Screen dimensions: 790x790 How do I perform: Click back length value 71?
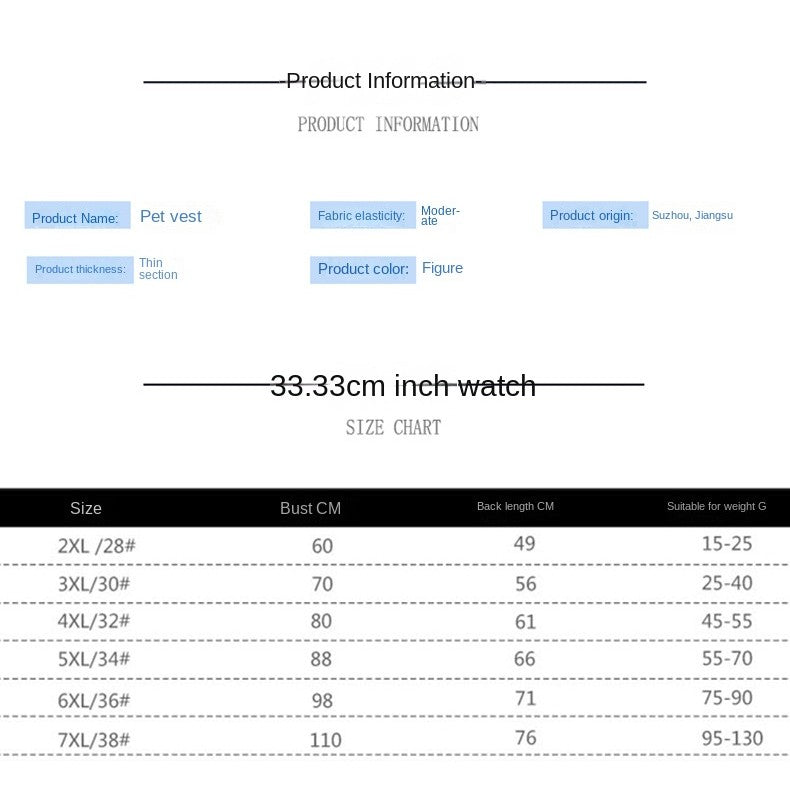pos(526,698)
